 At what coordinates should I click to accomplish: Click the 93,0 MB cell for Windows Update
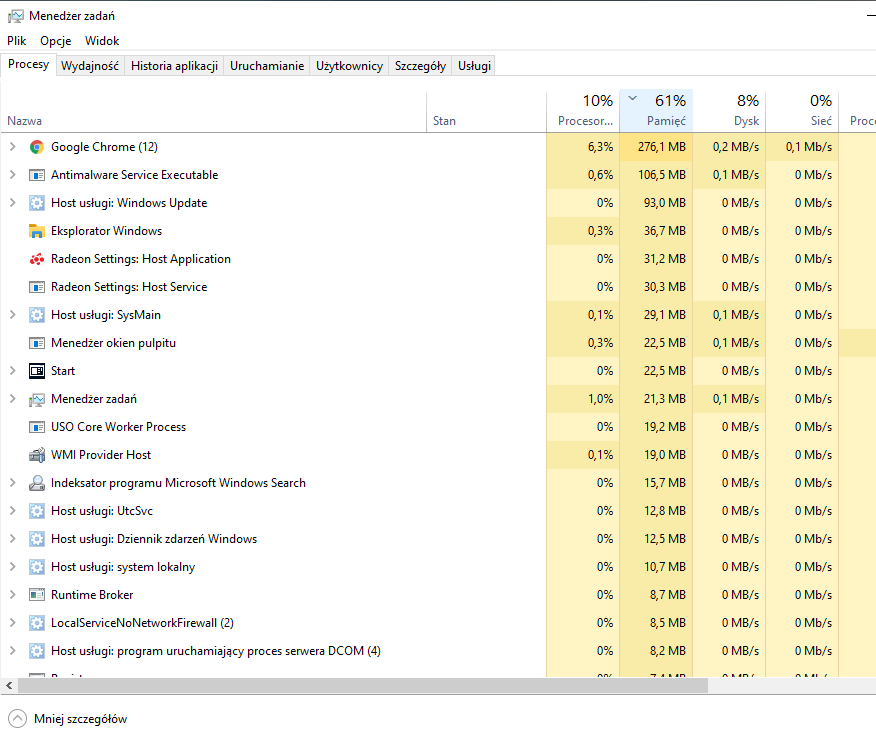[656, 203]
